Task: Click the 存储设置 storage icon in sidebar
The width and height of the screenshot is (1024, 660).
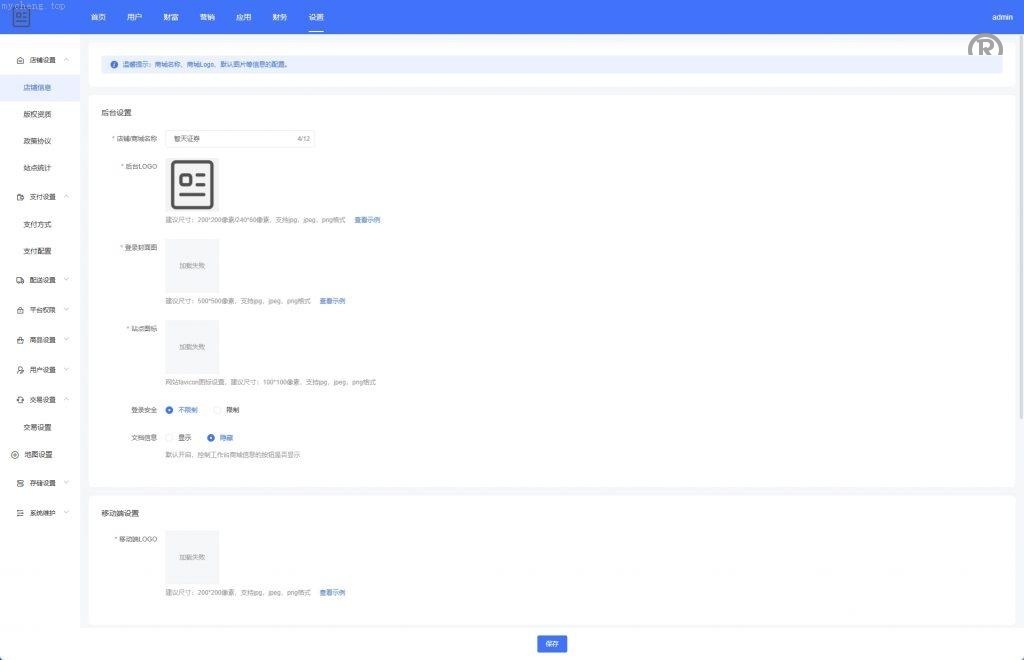Action: (x=20, y=483)
